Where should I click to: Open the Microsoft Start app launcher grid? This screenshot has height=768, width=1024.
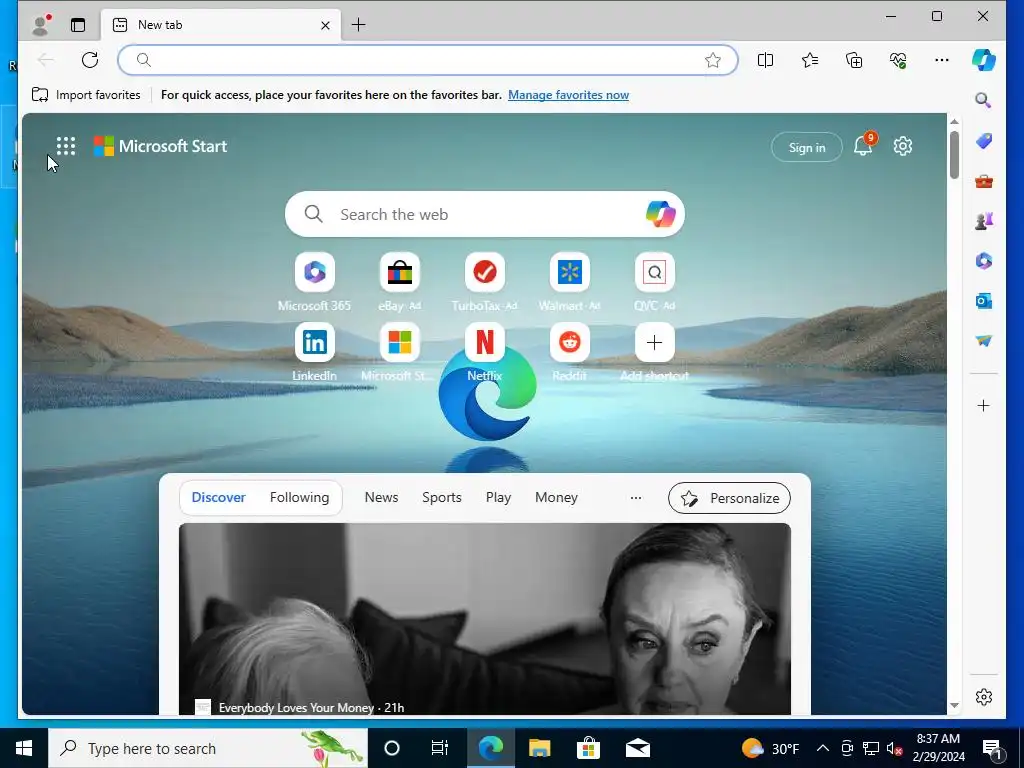pyautogui.click(x=66, y=146)
